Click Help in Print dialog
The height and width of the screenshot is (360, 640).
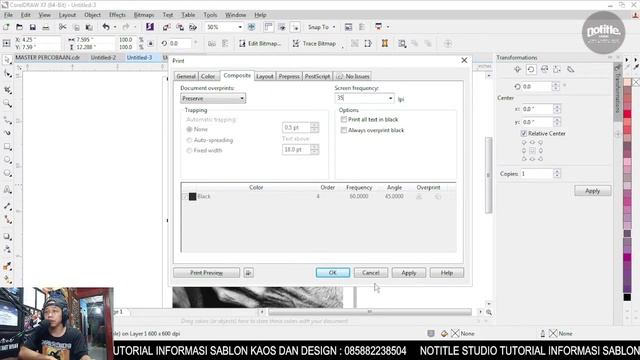point(447,273)
